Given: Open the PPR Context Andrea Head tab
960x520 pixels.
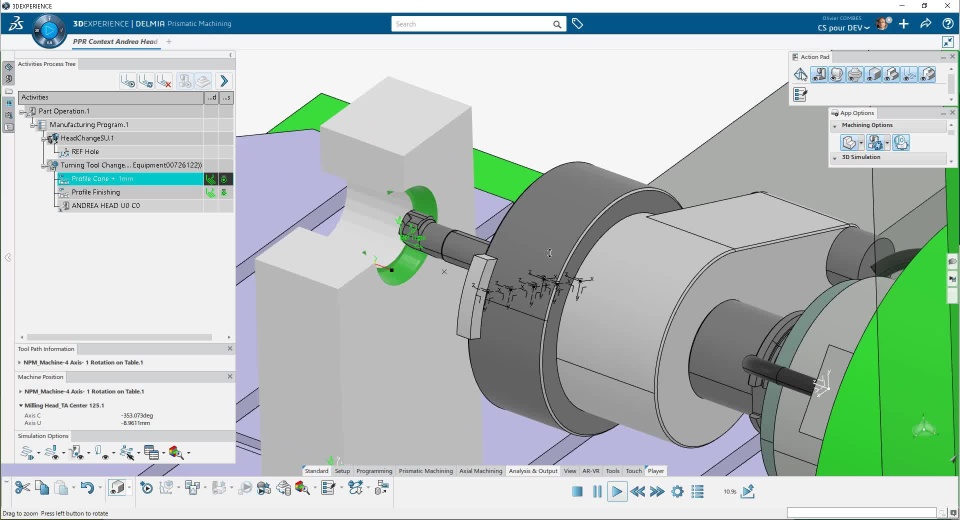Looking at the screenshot, I should coord(115,42).
